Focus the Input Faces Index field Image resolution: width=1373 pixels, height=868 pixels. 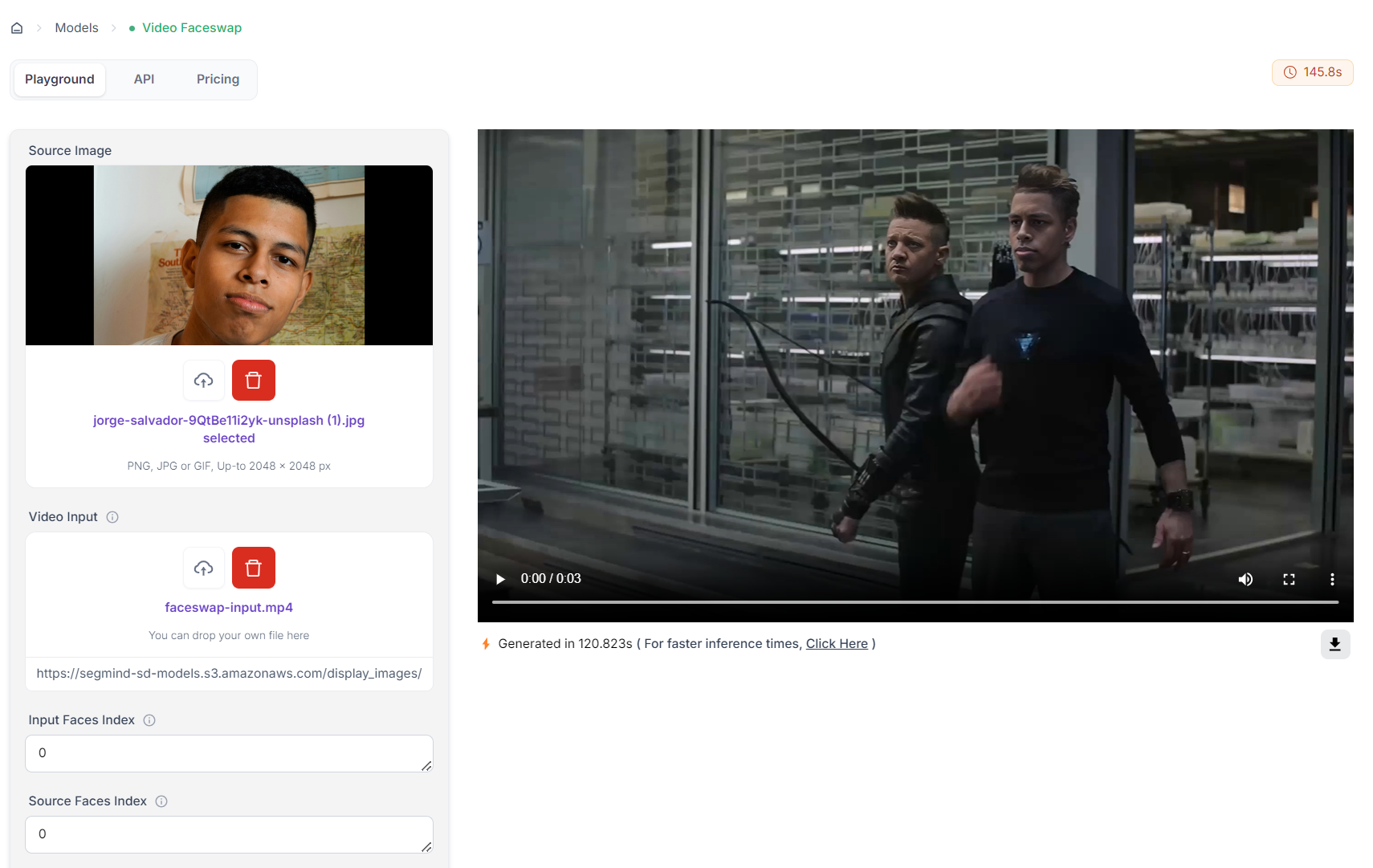[229, 753]
